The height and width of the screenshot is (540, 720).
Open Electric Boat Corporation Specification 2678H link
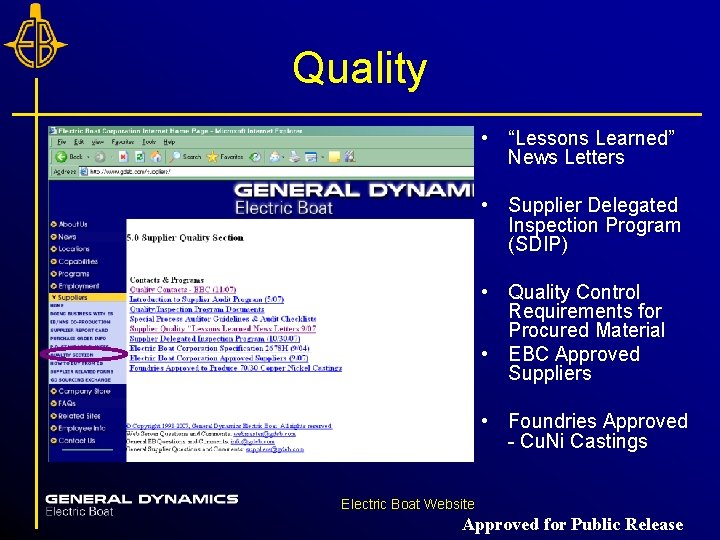coord(219,349)
